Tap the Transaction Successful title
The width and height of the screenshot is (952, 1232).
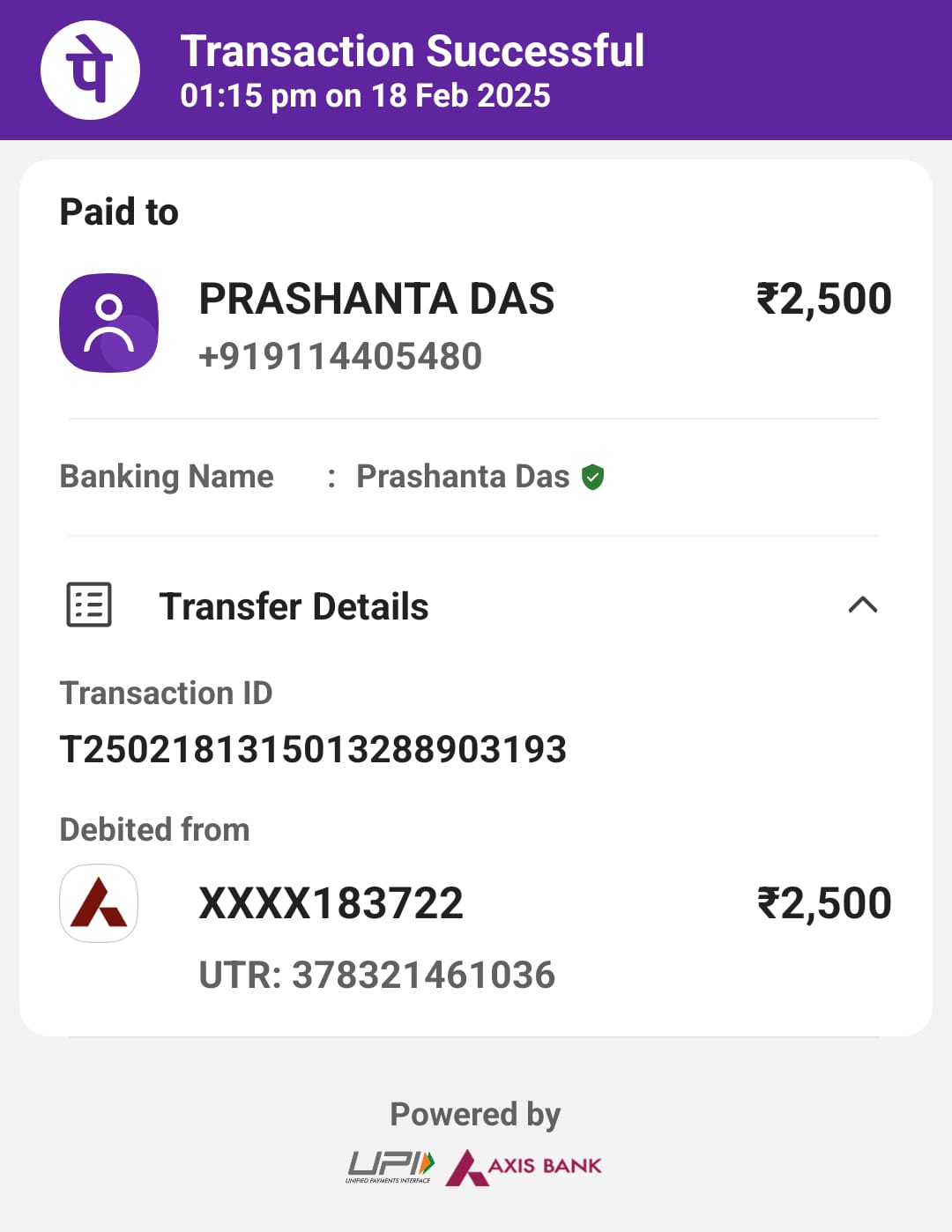[x=412, y=50]
